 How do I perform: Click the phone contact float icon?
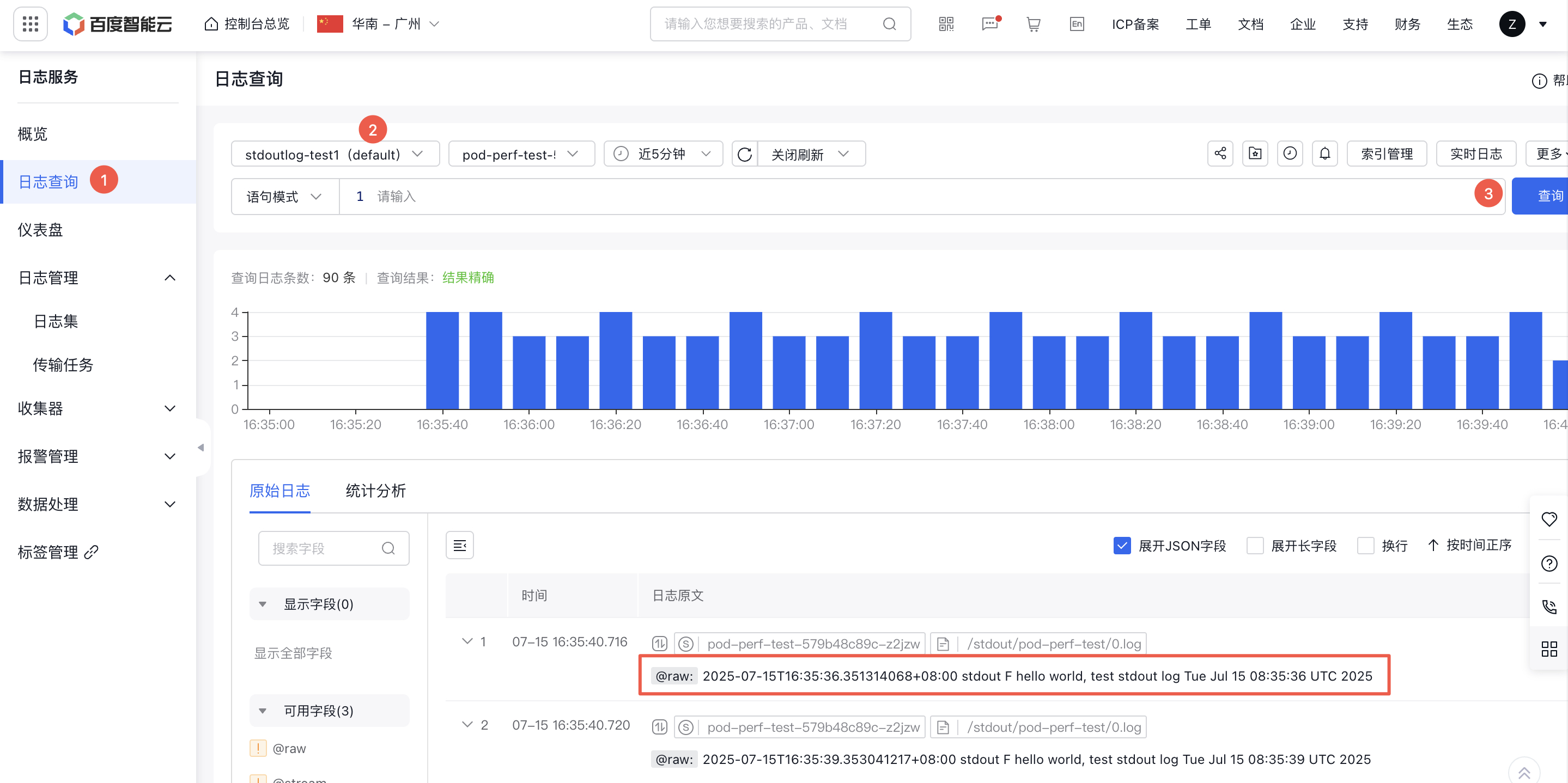click(1548, 607)
